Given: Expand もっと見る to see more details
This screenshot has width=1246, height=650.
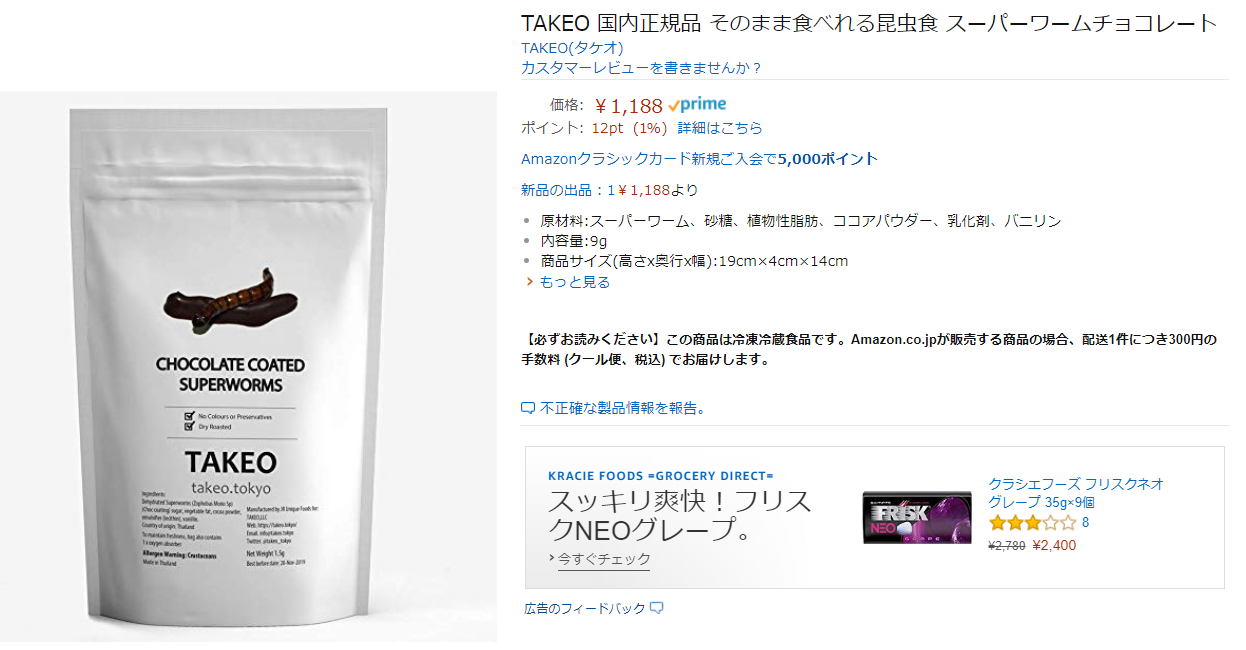Looking at the screenshot, I should [x=574, y=282].
